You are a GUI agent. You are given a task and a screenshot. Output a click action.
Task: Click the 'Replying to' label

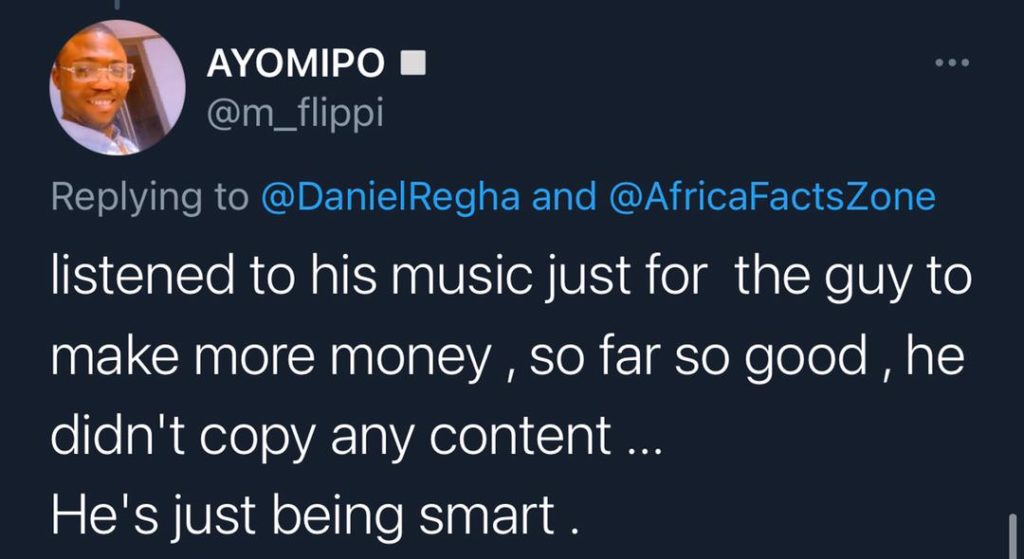[x=150, y=197]
